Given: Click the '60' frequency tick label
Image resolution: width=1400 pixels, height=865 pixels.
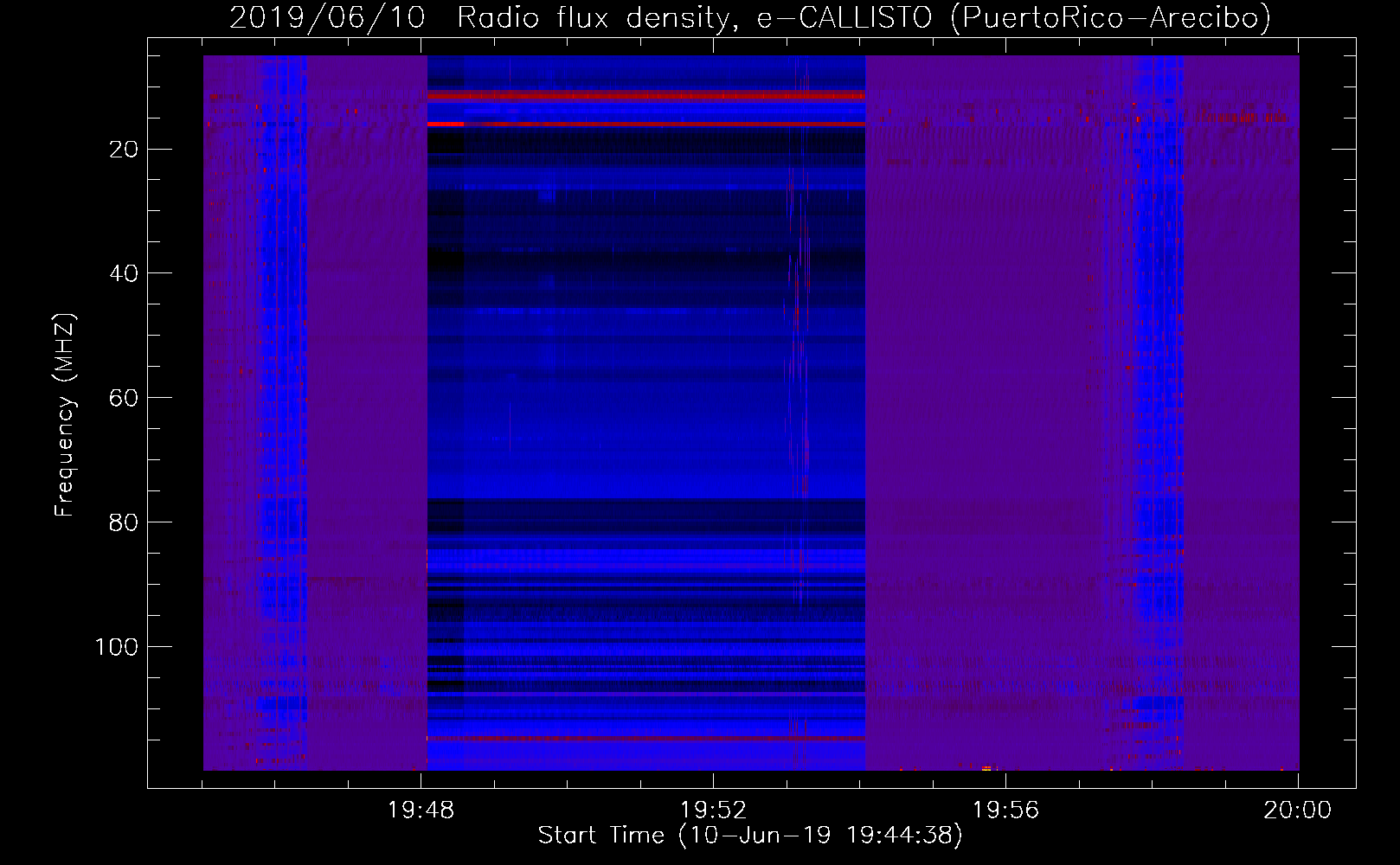Looking at the screenshot, I should (124, 398).
